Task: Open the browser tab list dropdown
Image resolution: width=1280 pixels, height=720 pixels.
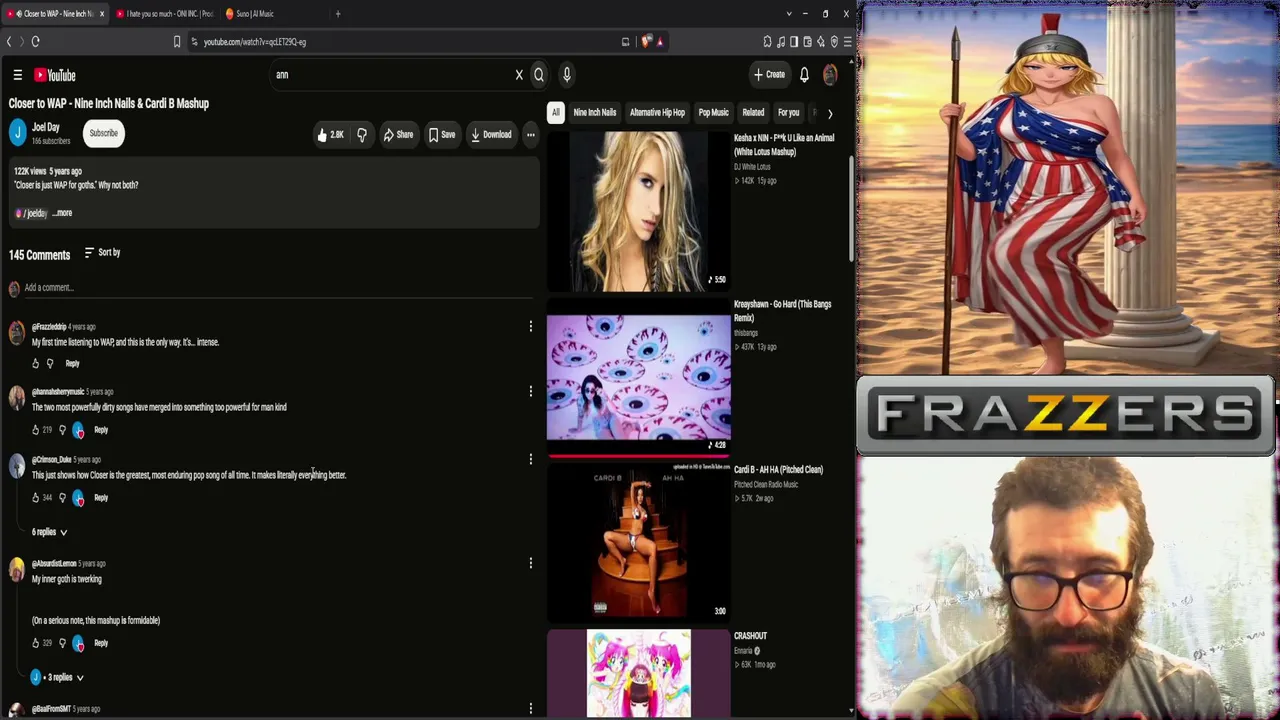Action: click(789, 14)
